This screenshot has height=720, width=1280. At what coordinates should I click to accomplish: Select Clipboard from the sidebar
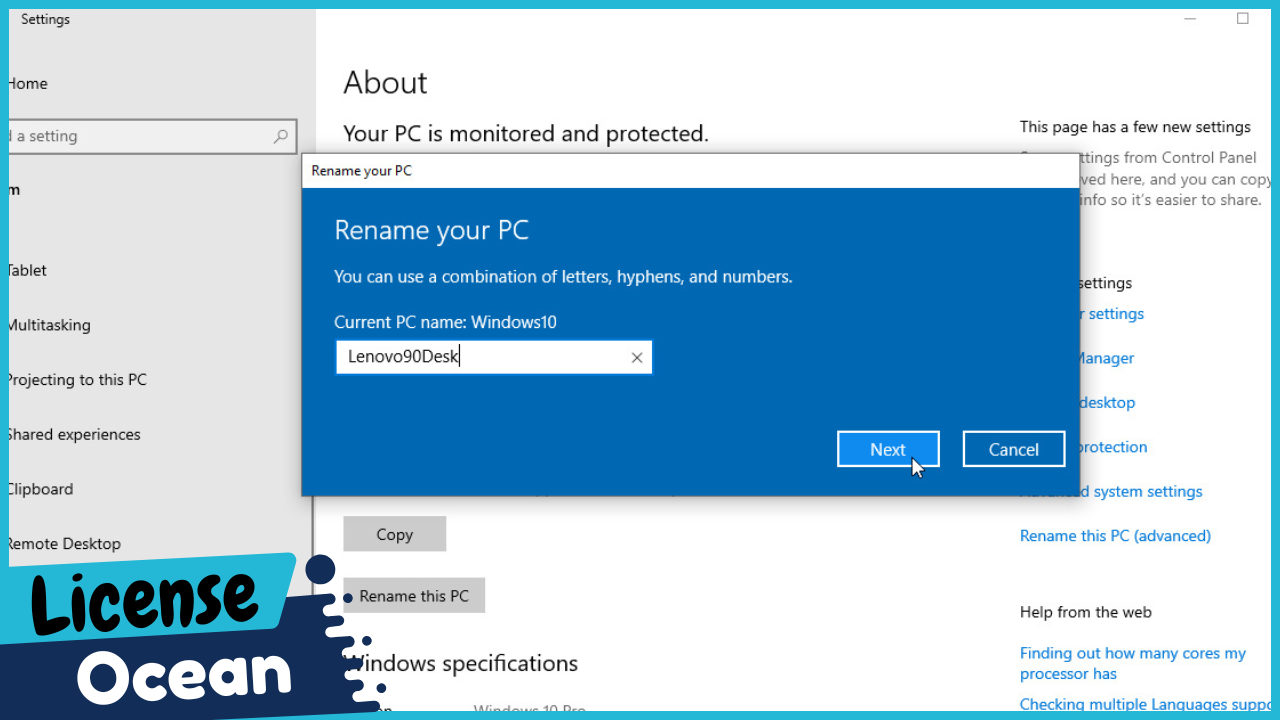40,488
